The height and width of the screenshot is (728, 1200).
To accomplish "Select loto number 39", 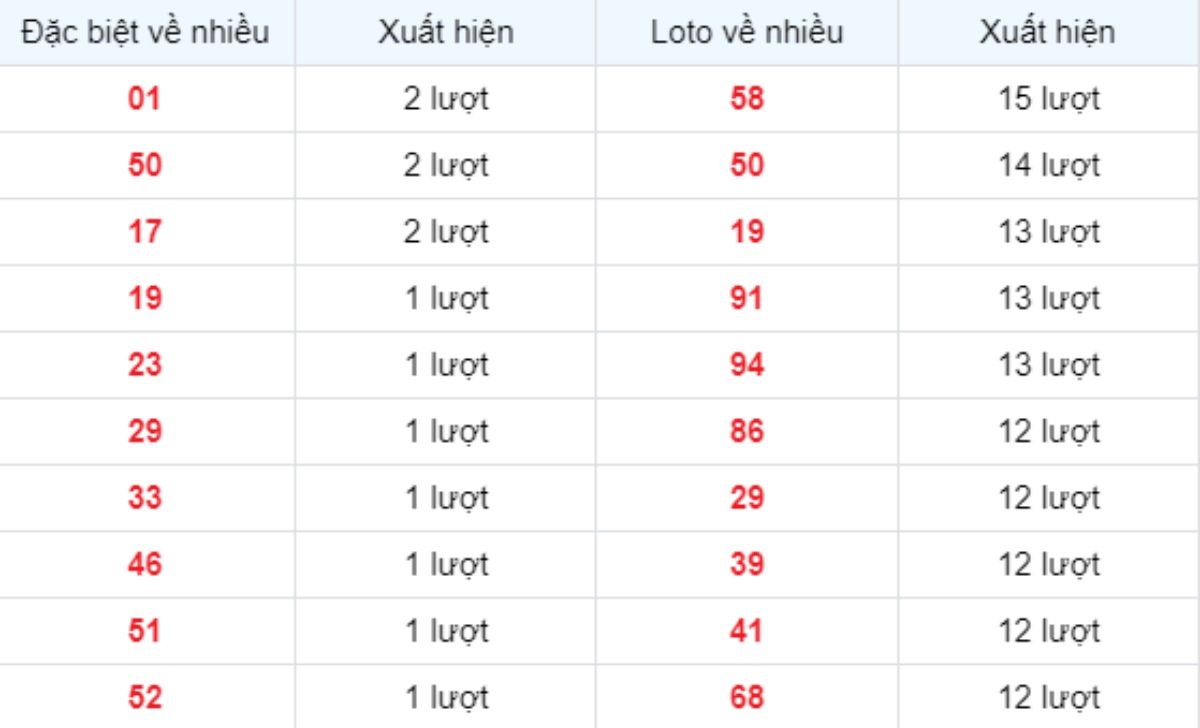I will 747,565.
